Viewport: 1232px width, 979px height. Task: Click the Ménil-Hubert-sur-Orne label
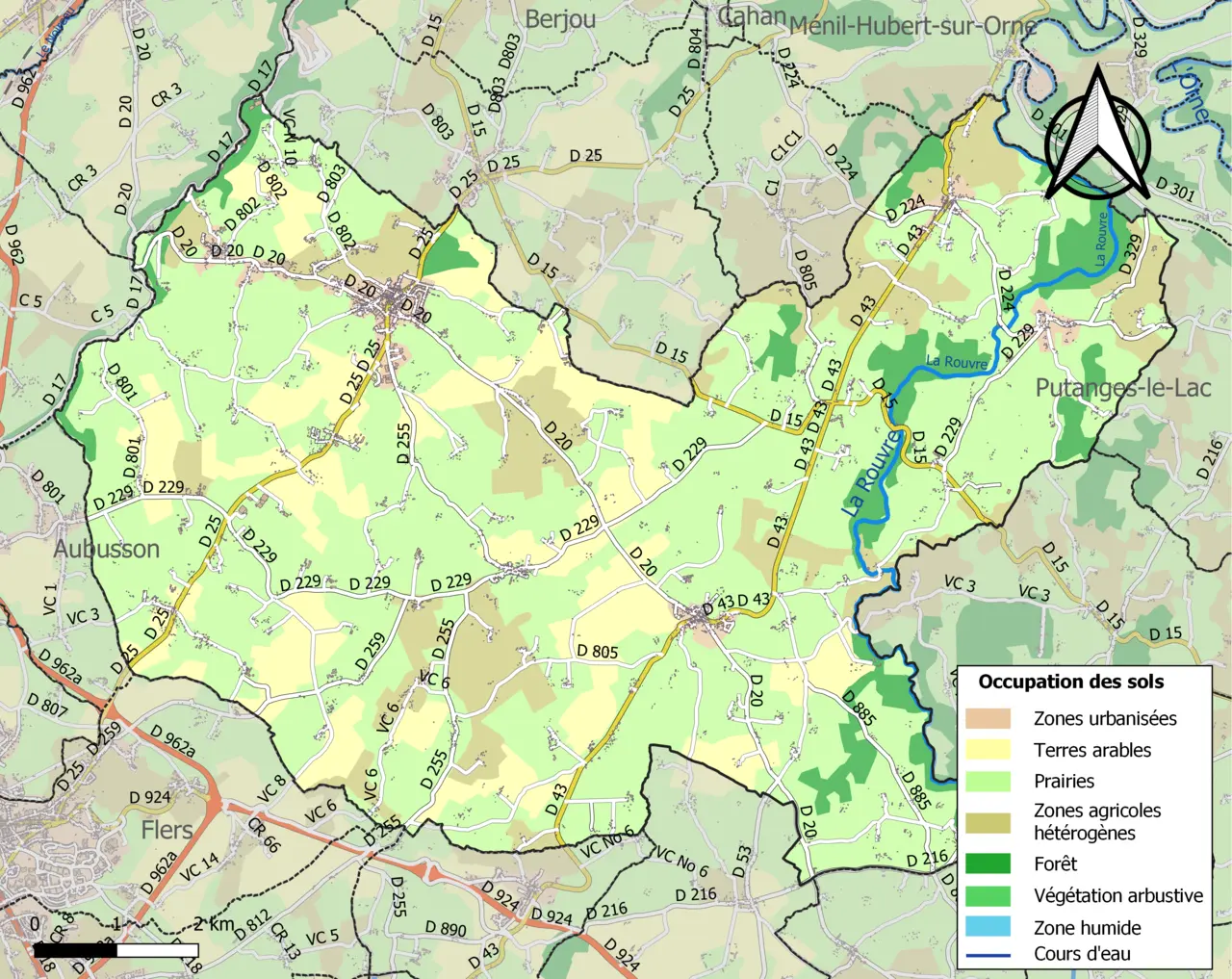(x=912, y=26)
